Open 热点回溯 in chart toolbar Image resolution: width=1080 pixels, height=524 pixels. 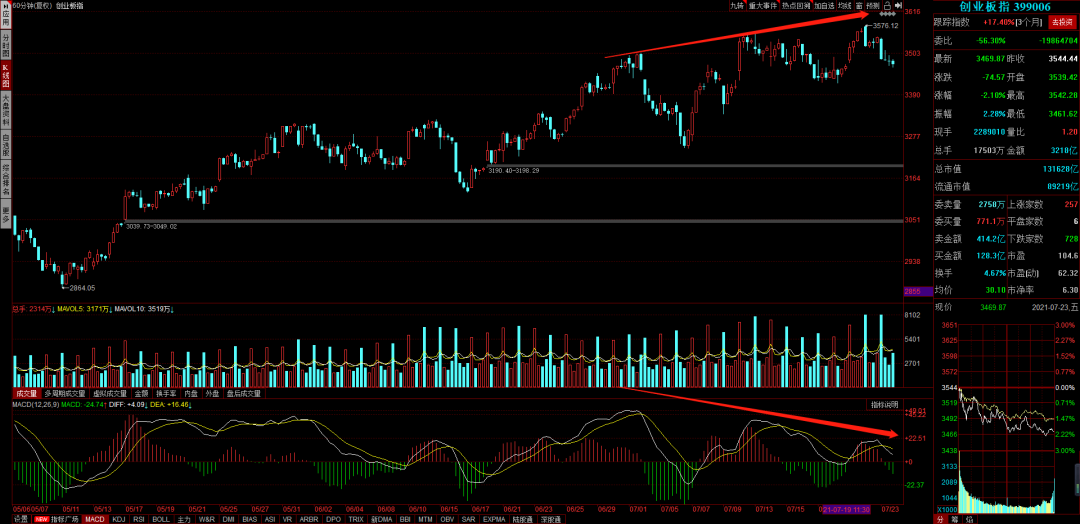point(796,6)
